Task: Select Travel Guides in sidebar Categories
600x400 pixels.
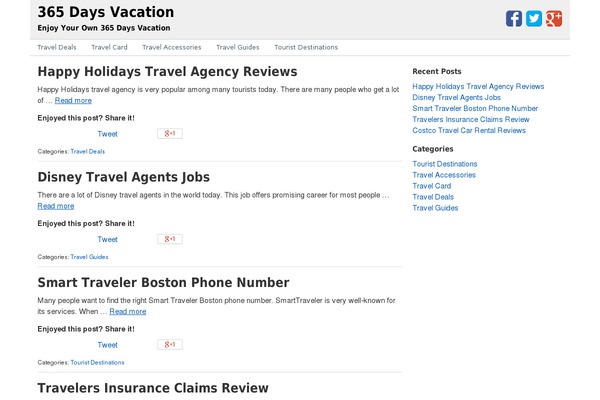Action: (435, 208)
